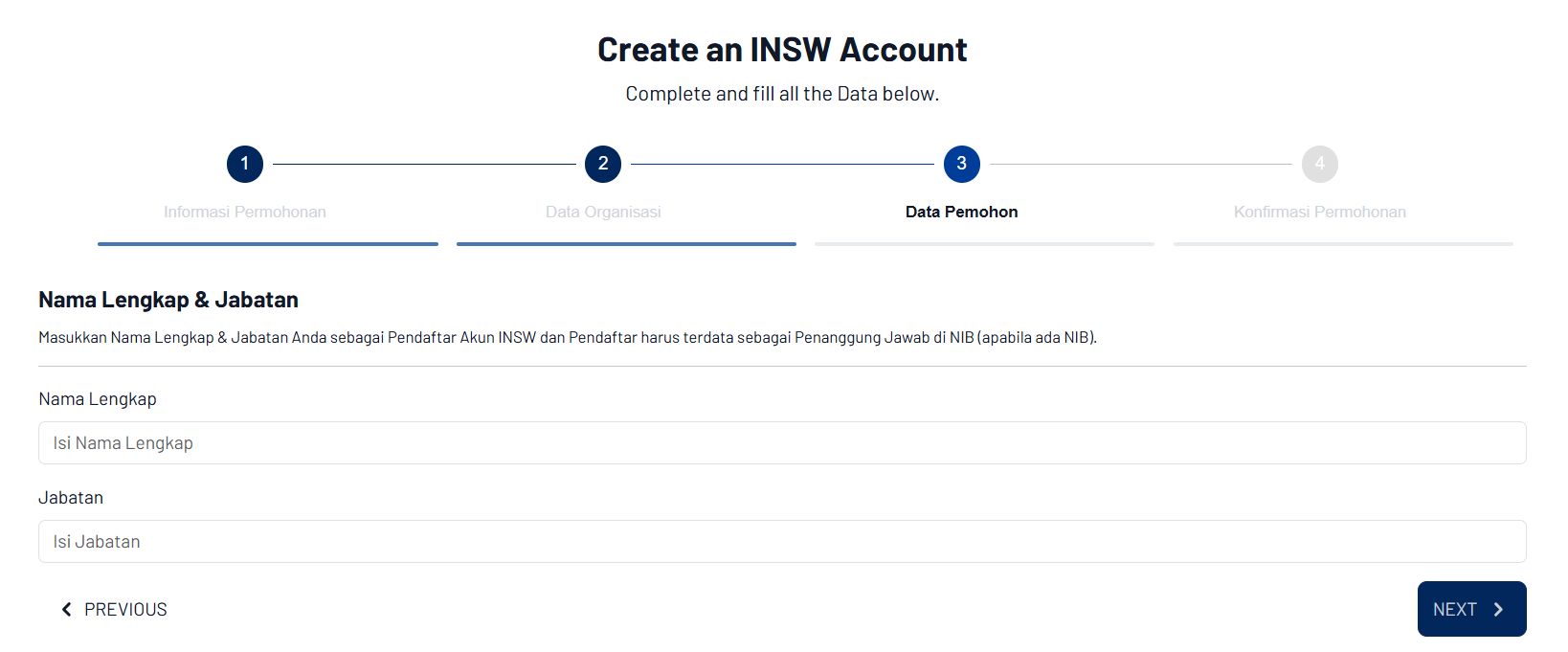Open the Informasi Permohonan step label
Image resolution: width=1568 pixels, height=652 pixels.
(x=245, y=212)
